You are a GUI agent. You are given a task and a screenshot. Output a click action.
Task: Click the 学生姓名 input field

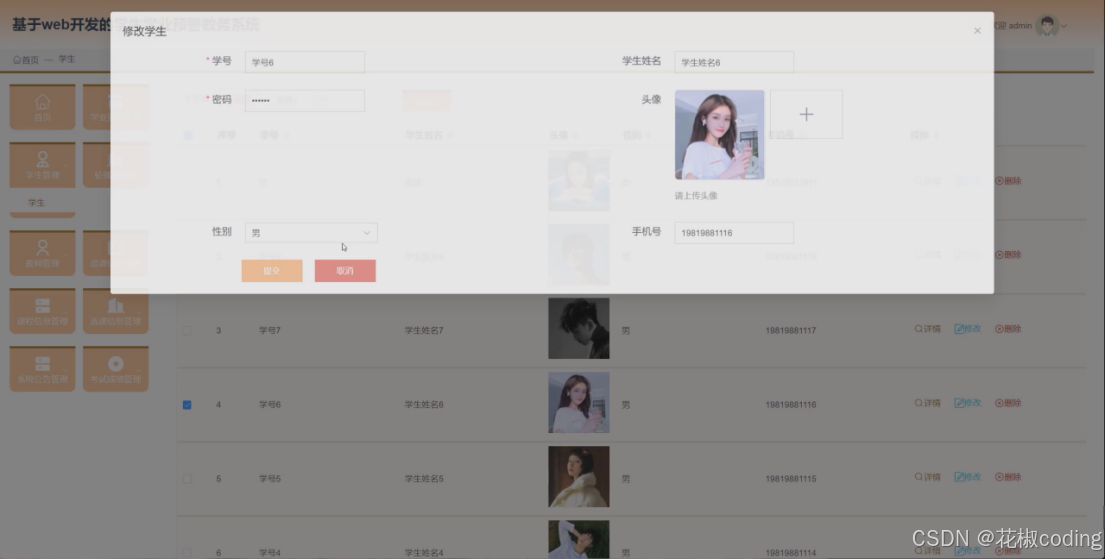pyautogui.click(x=734, y=62)
